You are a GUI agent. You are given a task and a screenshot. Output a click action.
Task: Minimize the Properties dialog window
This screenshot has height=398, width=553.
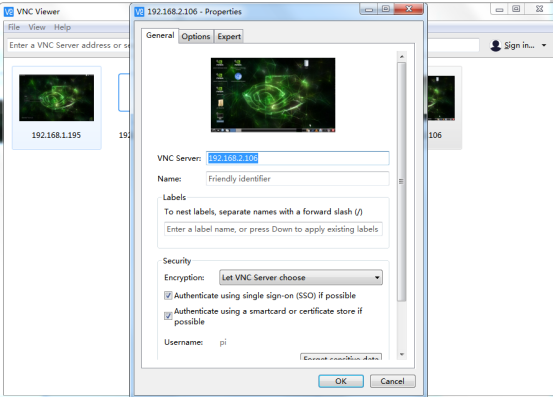coord(369,9)
